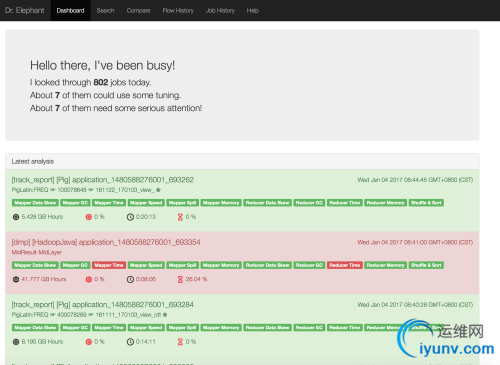Click wasted resources icon in 693354 job row
This screenshot has width=500, height=365.
pyautogui.click(x=89, y=279)
